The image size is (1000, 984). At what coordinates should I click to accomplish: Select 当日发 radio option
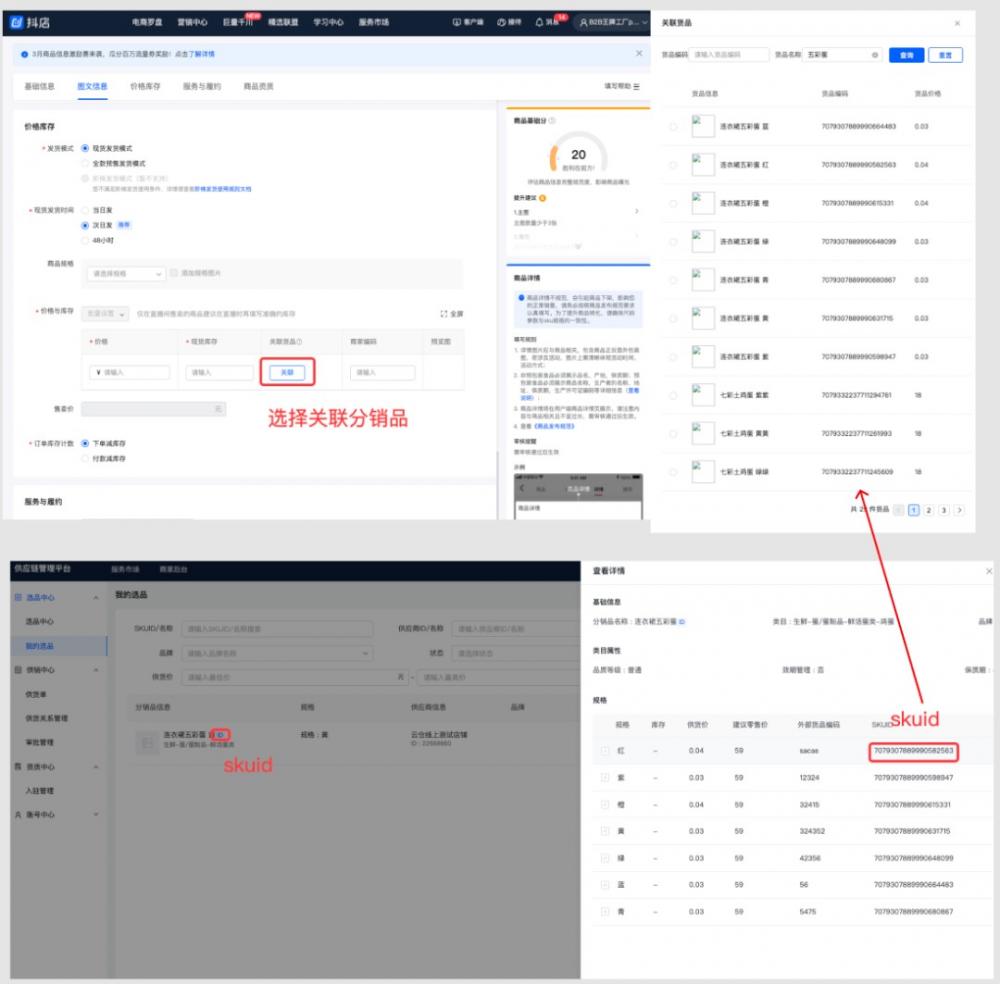pyautogui.click(x=85, y=210)
